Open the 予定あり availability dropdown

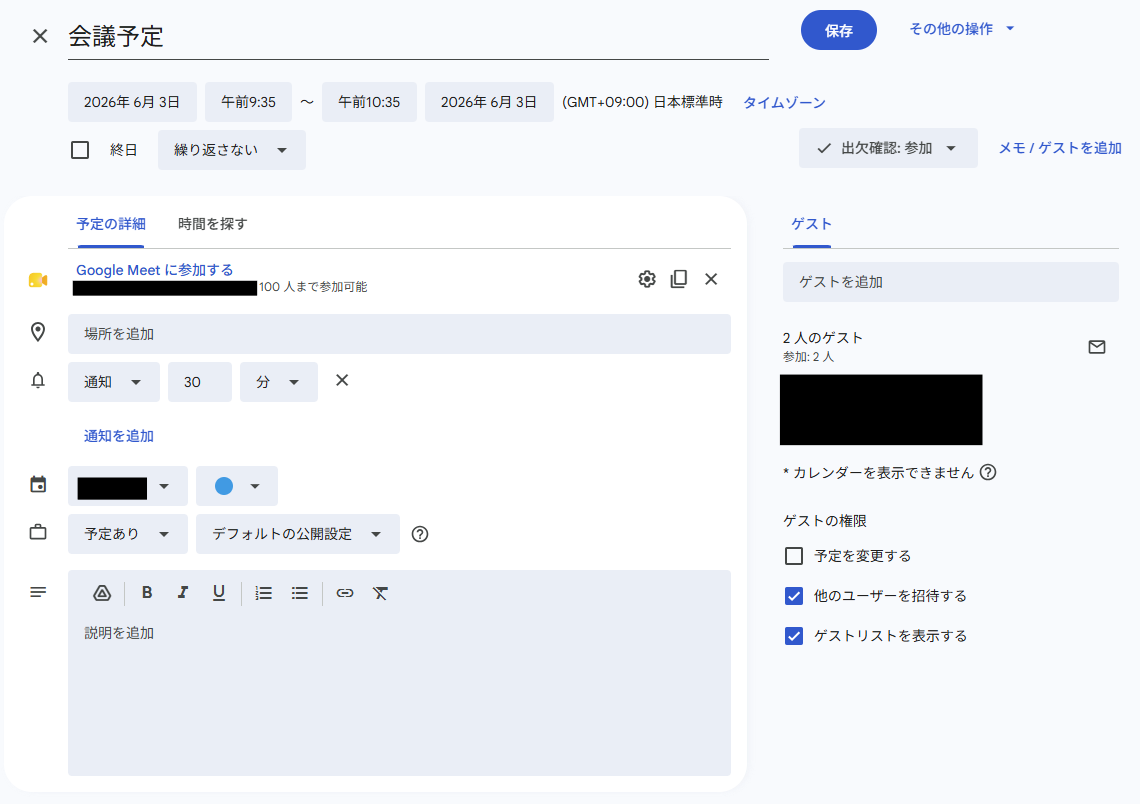click(127, 534)
